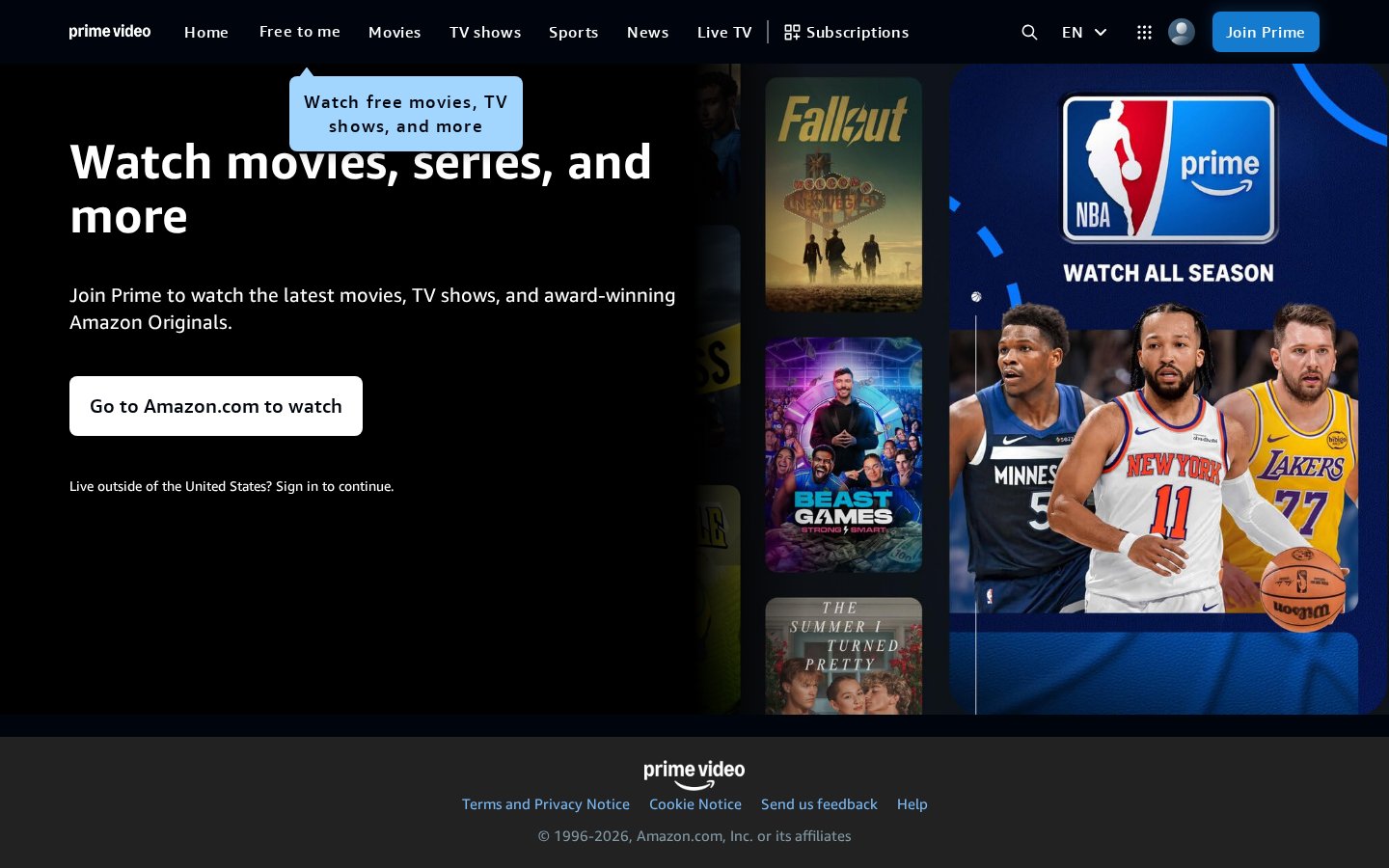
Task: Click Sign in to continue text
Action: click(335, 486)
